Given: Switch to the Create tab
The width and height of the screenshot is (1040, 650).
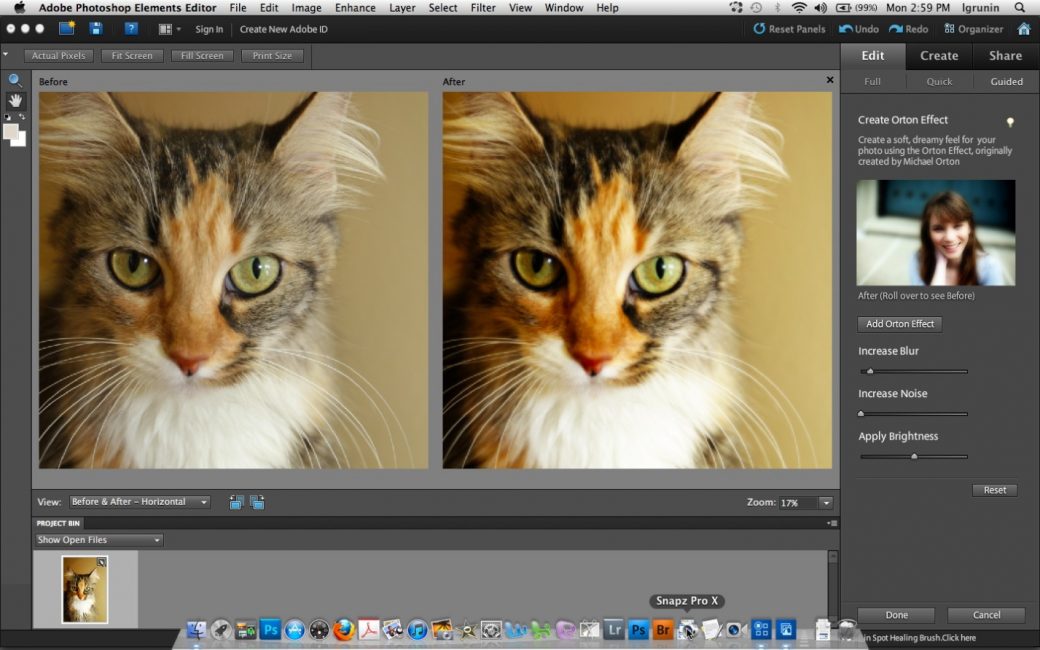Looking at the screenshot, I should pos(939,56).
